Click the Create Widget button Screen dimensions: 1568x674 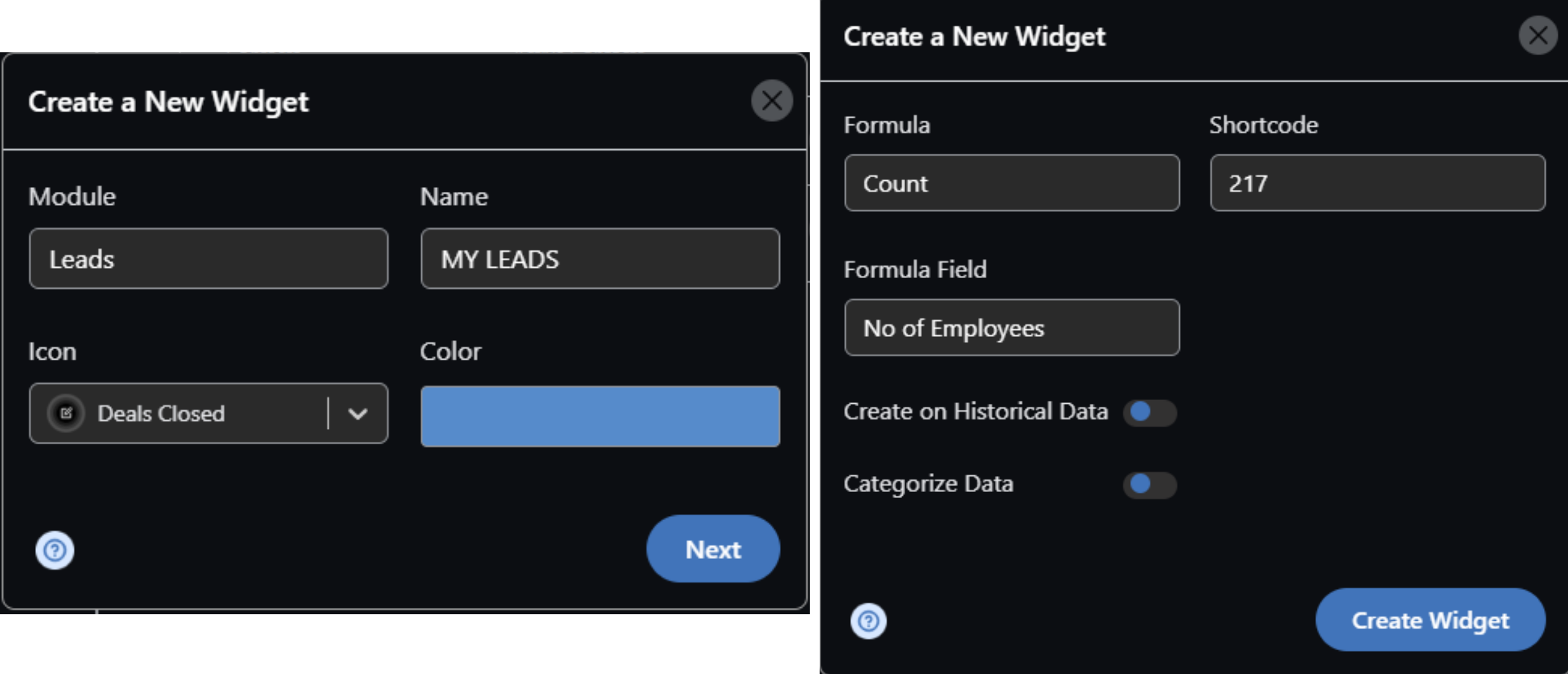(1430, 620)
